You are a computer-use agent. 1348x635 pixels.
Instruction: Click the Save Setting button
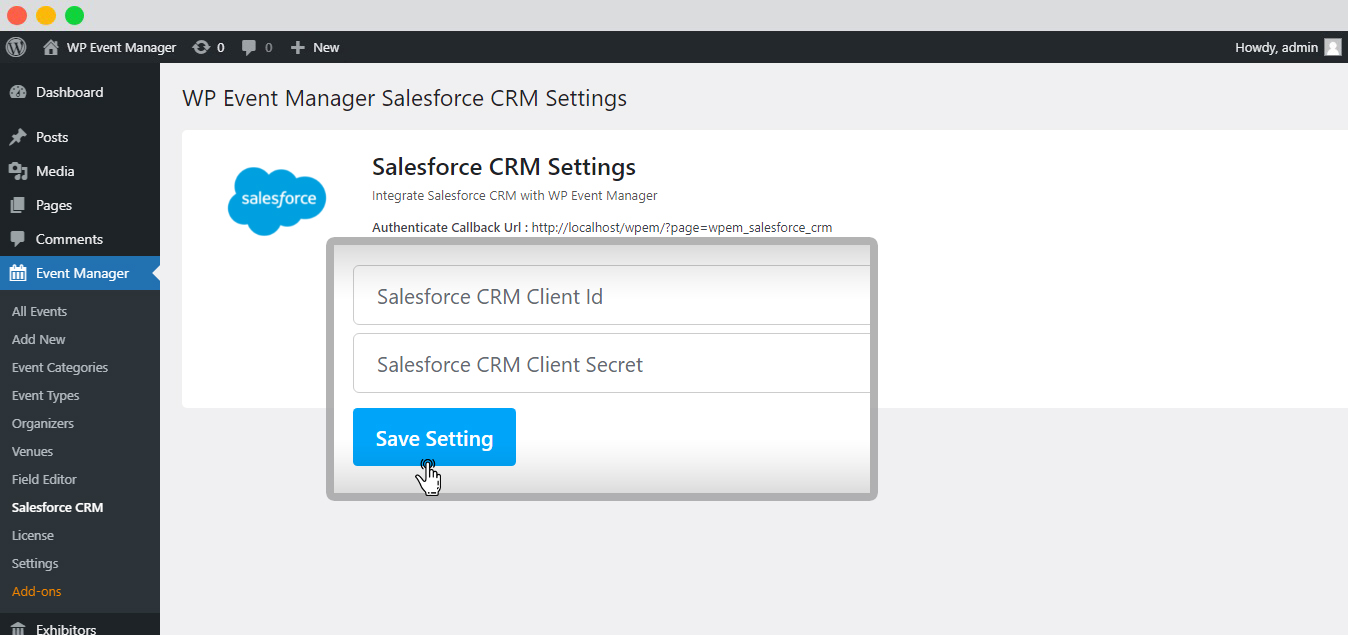click(434, 437)
